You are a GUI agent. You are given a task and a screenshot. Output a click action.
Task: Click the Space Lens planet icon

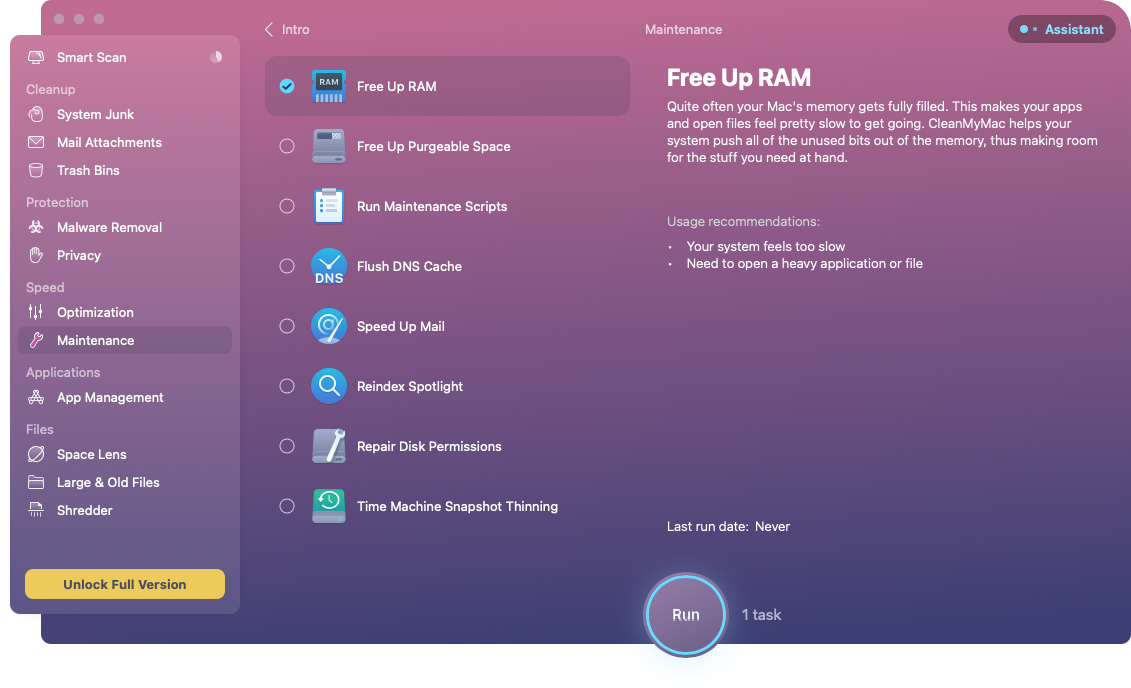(35, 454)
